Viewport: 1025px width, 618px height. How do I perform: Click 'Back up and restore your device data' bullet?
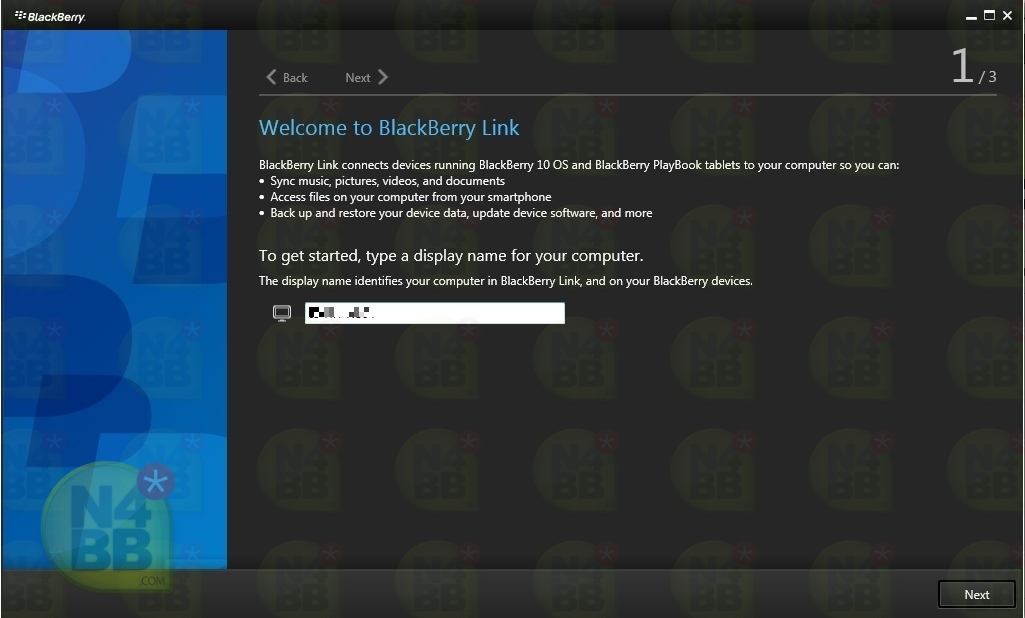[x=462, y=213]
